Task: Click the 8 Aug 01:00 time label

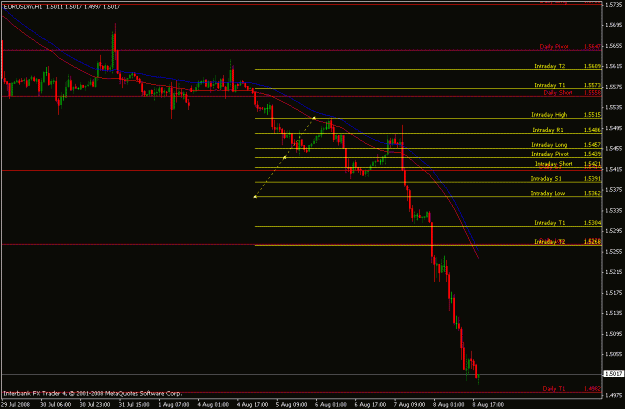Action: [x=449, y=405]
